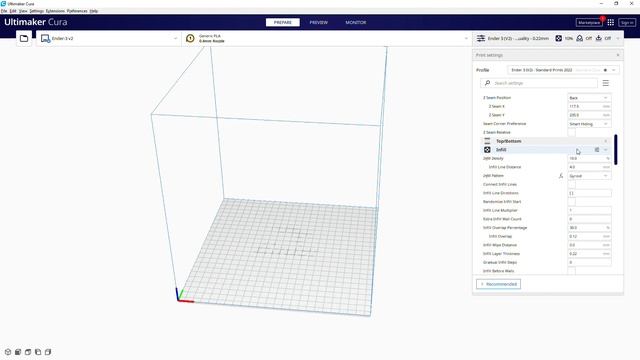Click the fx formula icon for Infill Pattern
640x360 pixels.
561,176
